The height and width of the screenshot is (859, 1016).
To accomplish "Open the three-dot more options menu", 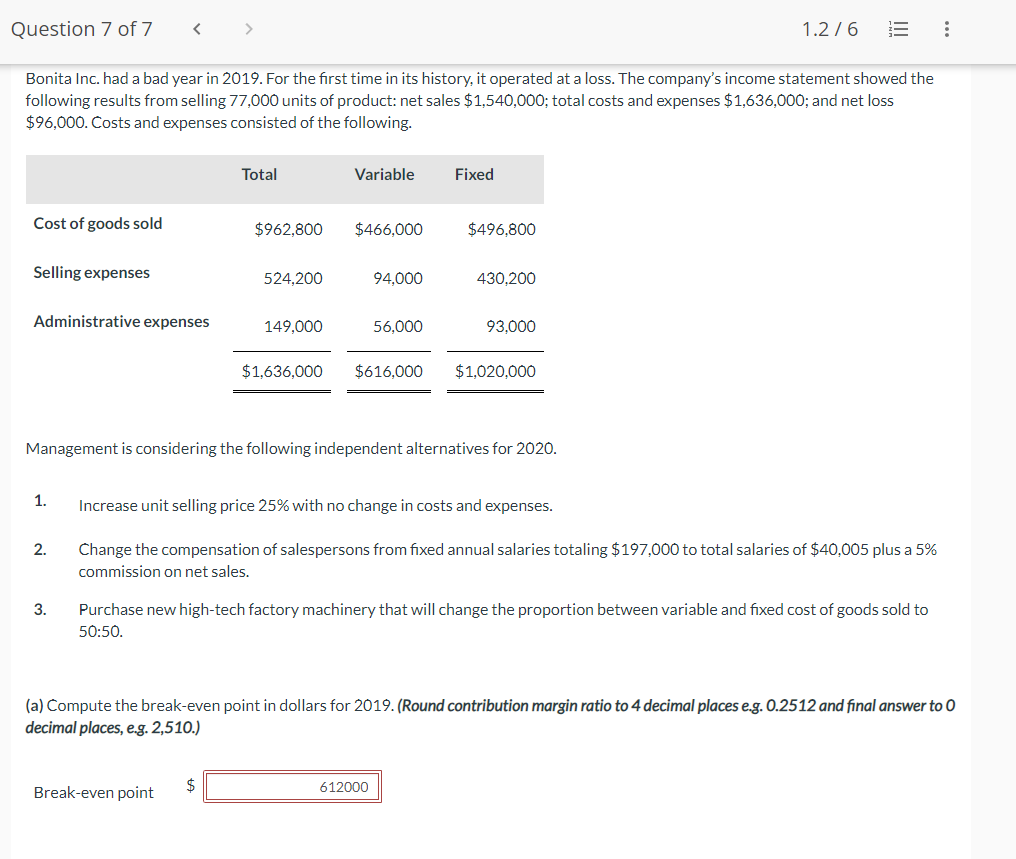I will (947, 29).
